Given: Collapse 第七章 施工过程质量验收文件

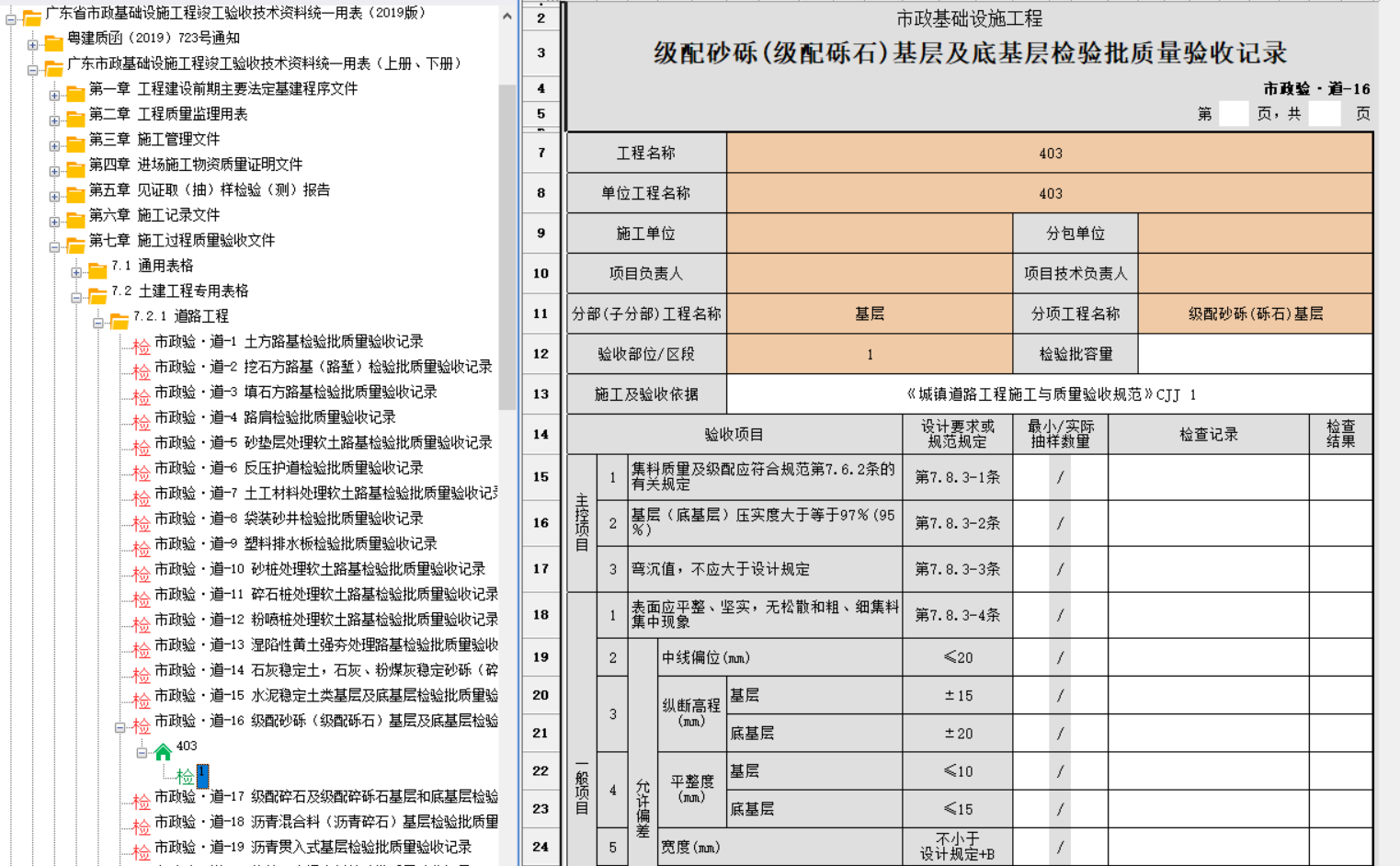Looking at the screenshot, I should pos(54,246).
